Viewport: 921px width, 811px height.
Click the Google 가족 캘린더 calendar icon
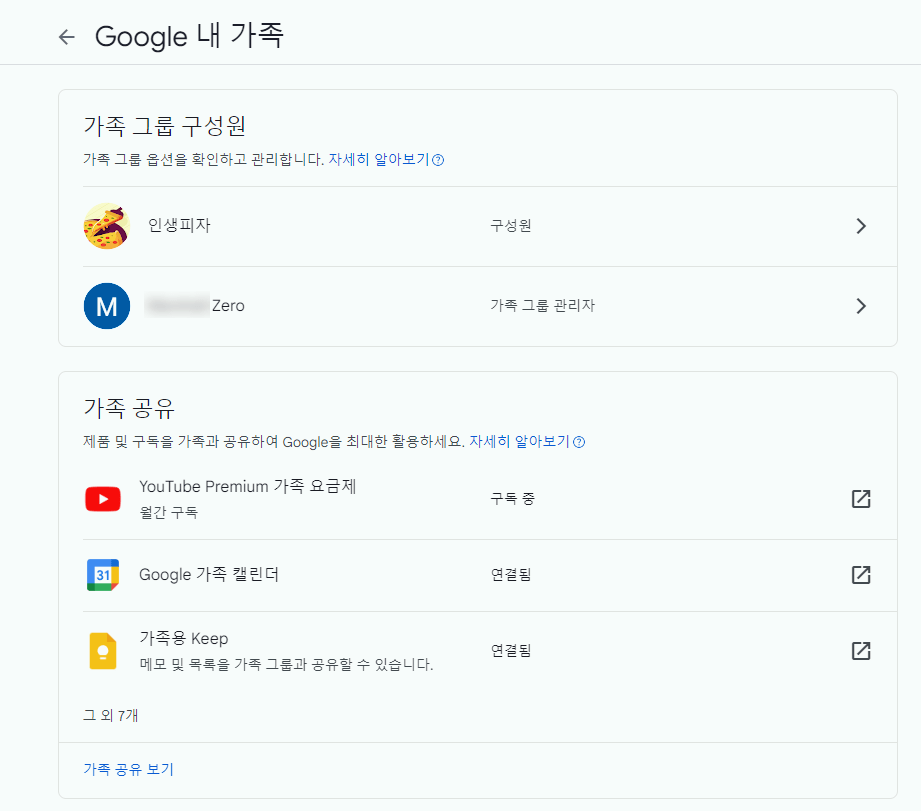pos(103,574)
